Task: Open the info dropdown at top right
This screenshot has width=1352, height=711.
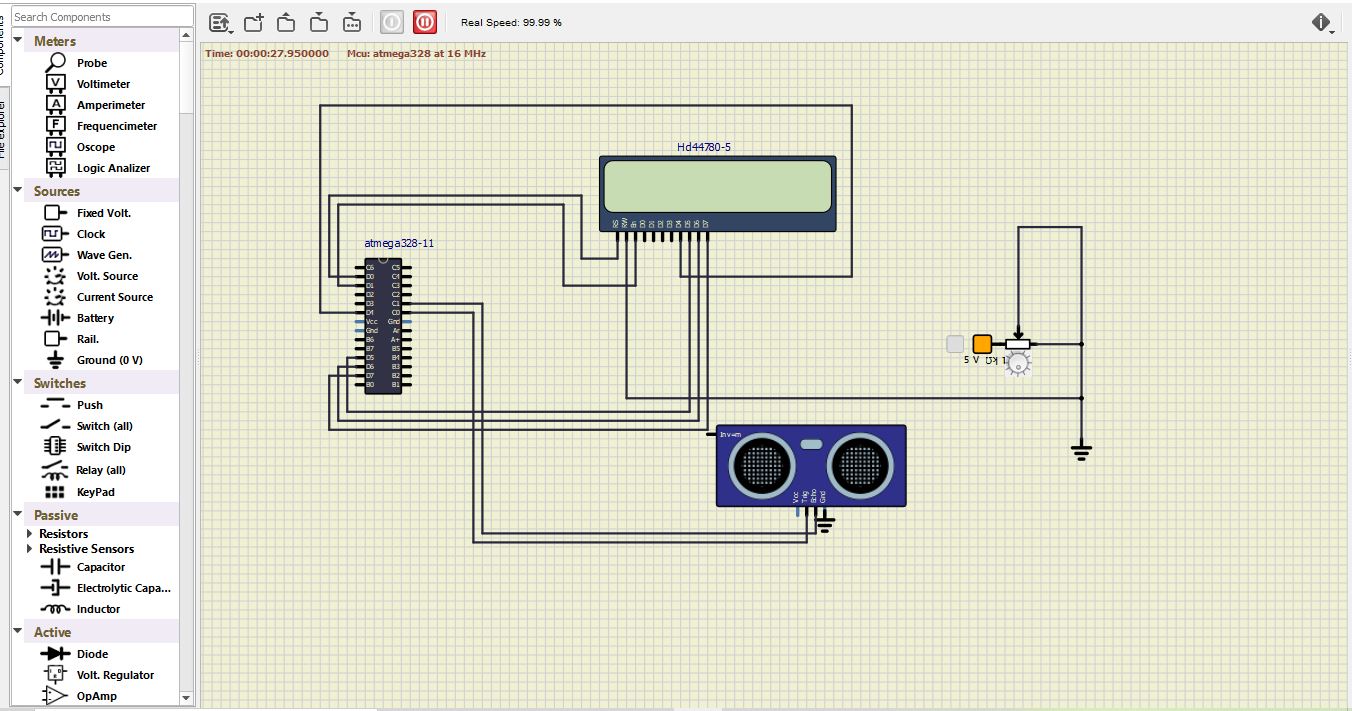Action: (x=1323, y=21)
